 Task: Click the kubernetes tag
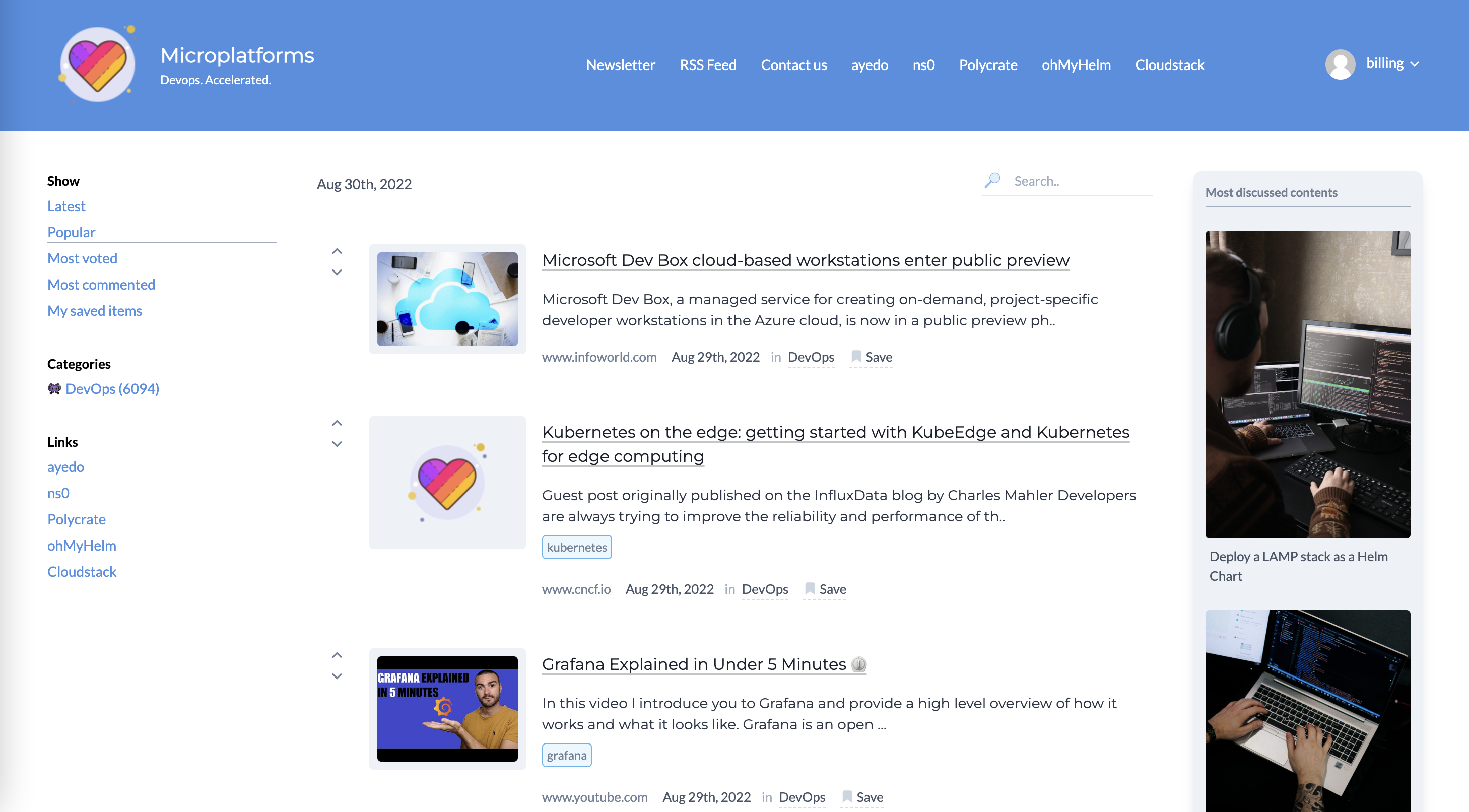point(576,548)
